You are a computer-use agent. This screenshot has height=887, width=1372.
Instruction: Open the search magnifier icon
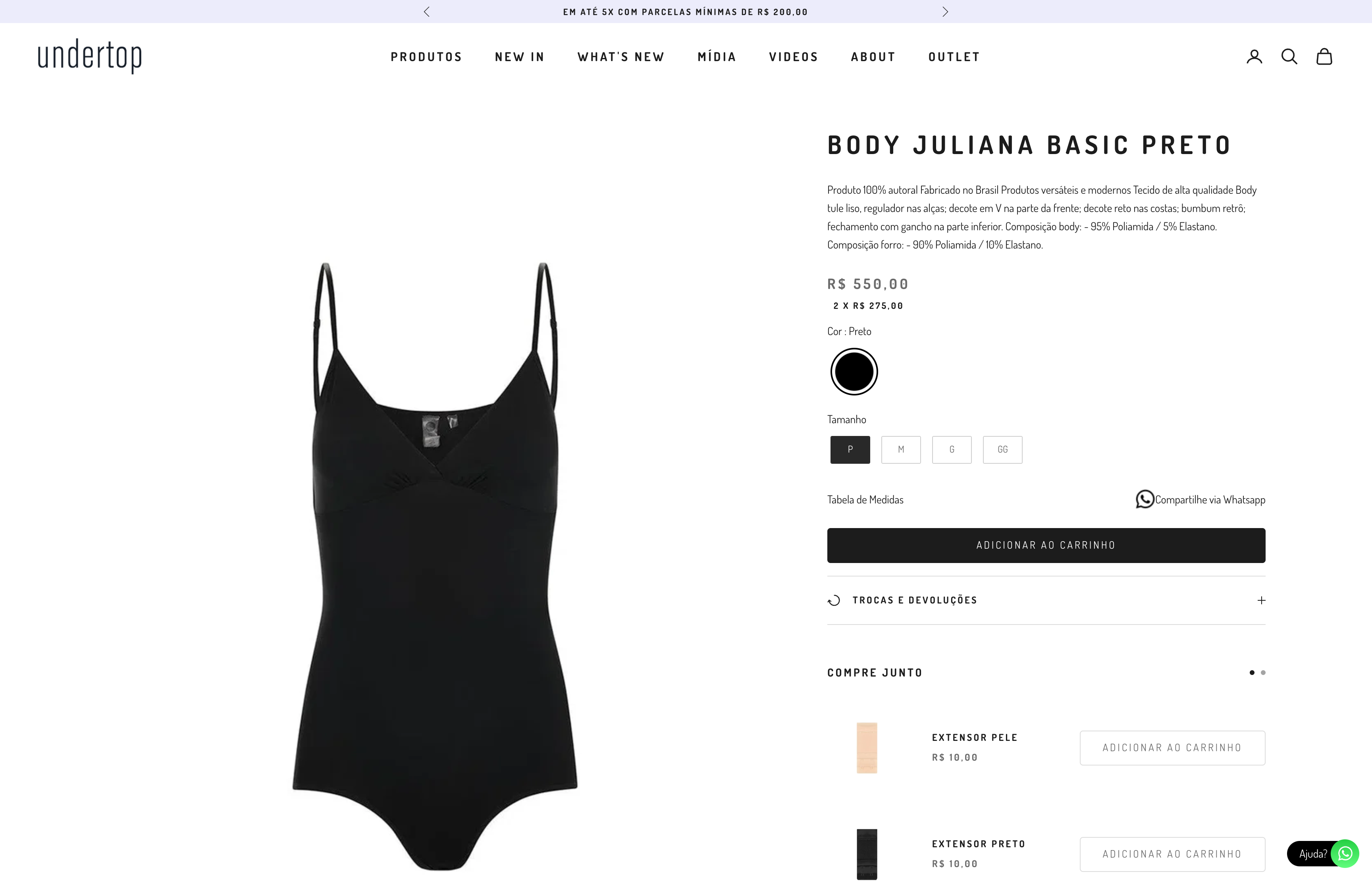1289,56
